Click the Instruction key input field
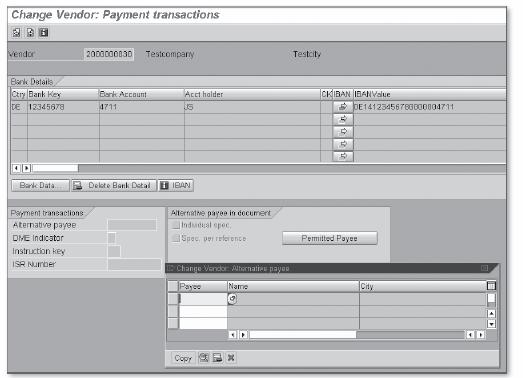 click(114, 251)
